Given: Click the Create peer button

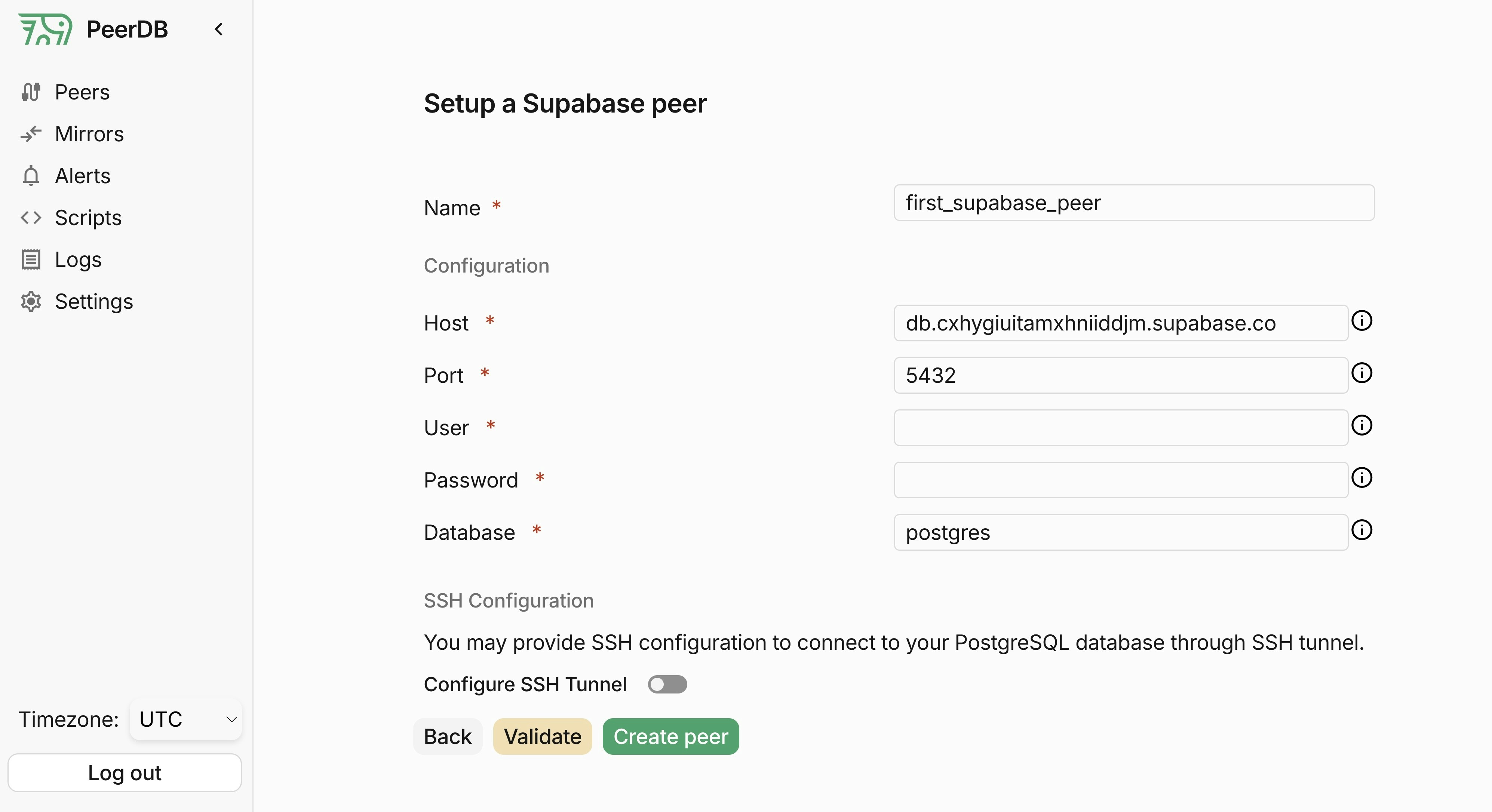Looking at the screenshot, I should (x=670, y=737).
